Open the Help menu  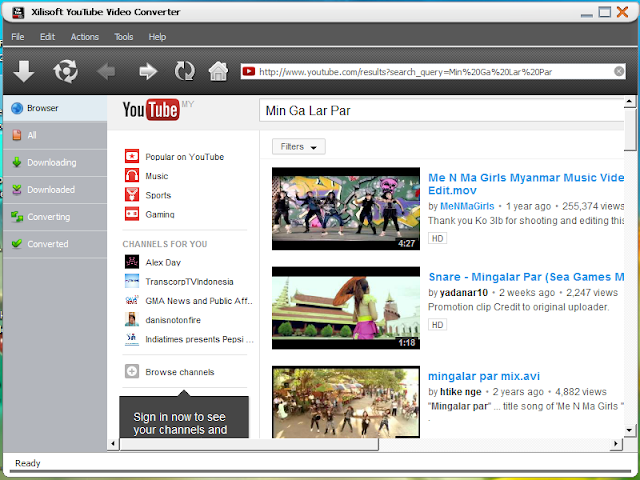(157, 37)
